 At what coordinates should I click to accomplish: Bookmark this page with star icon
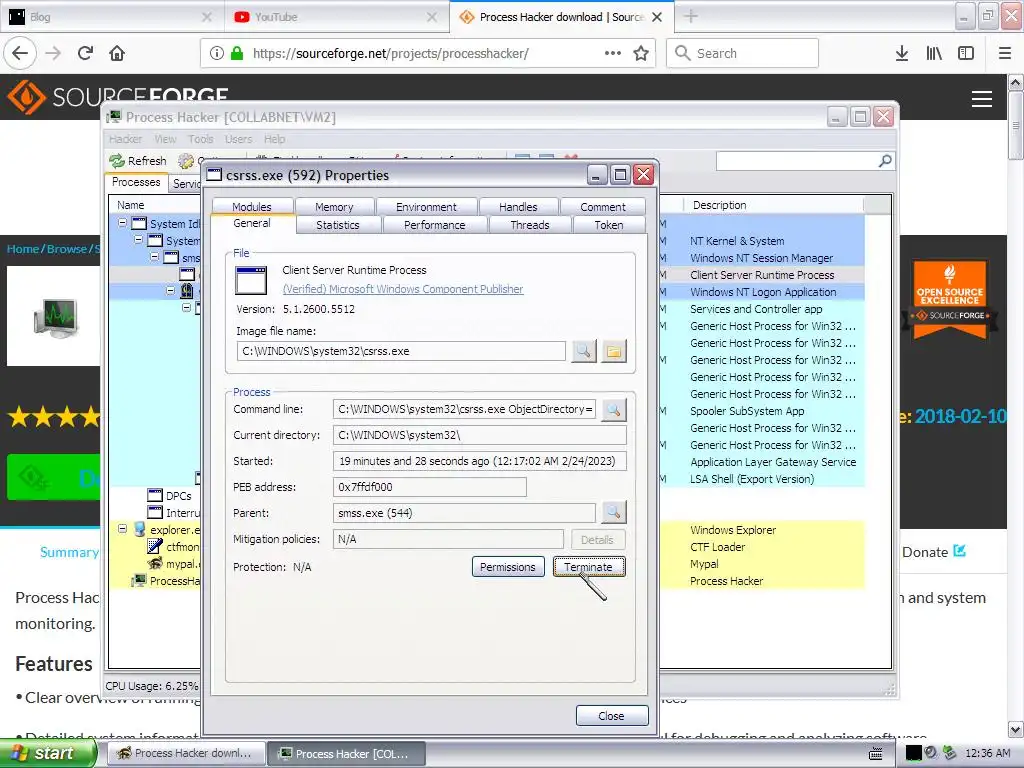[641, 53]
